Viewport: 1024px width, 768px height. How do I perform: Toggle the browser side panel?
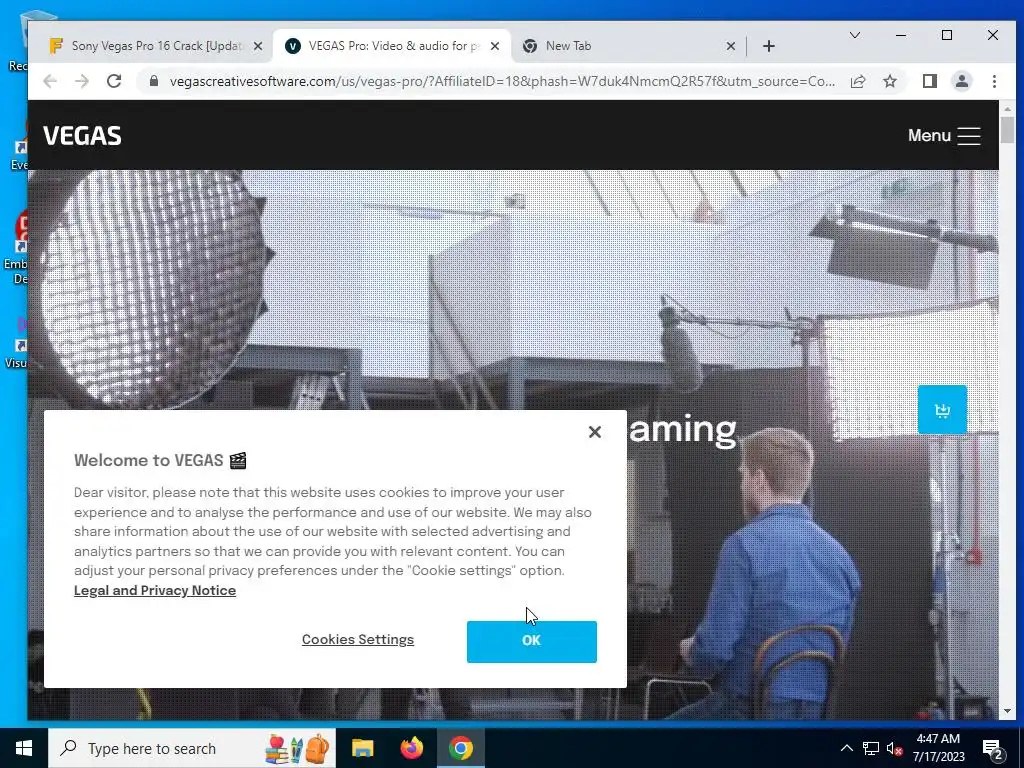[x=930, y=81]
